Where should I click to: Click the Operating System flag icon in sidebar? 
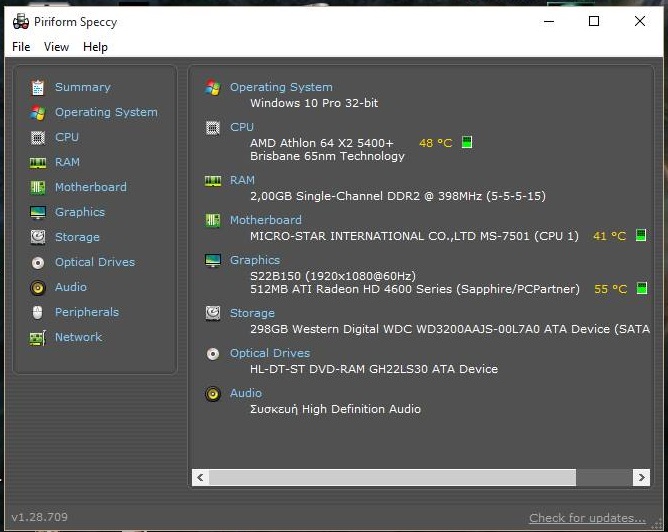37,112
